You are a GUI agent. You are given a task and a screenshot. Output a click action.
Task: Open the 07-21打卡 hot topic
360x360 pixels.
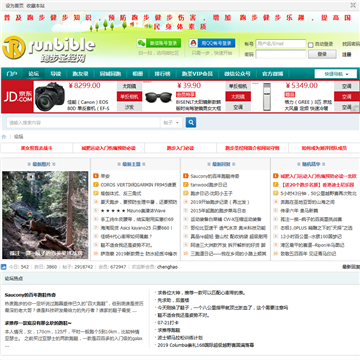click(x=168, y=323)
